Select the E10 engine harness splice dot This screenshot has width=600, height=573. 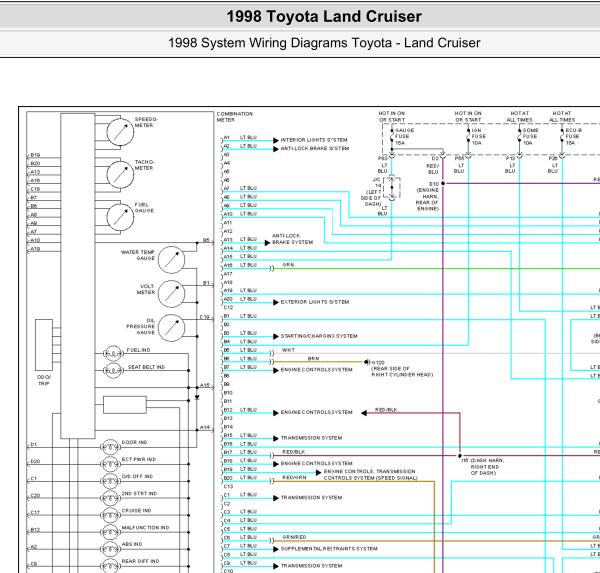[443, 183]
